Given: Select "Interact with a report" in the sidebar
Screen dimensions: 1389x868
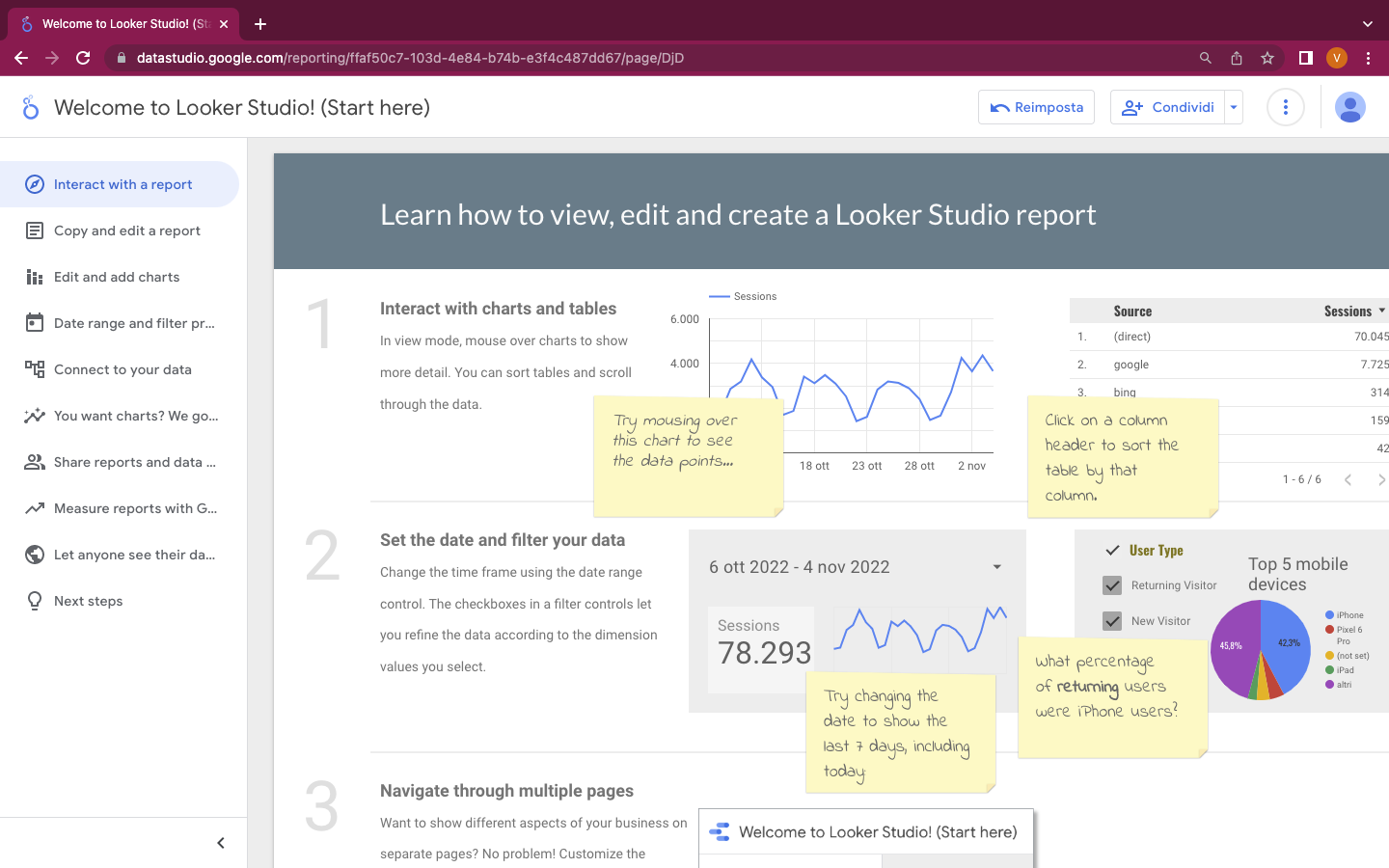Looking at the screenshot, I should [120, 183].
